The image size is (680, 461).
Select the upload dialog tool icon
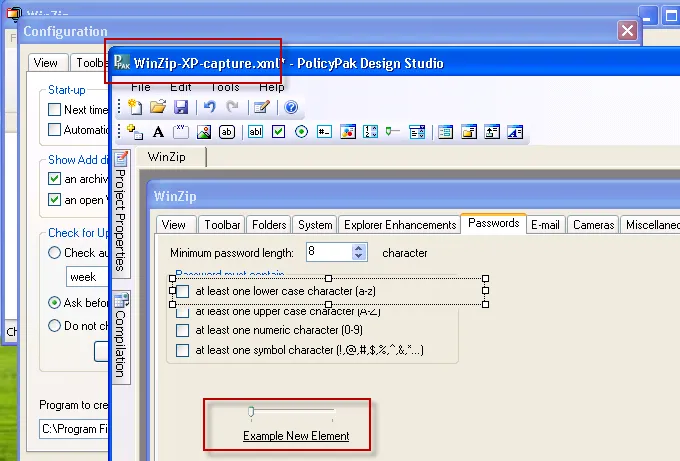pyautogui.click(x=492, y=132)
